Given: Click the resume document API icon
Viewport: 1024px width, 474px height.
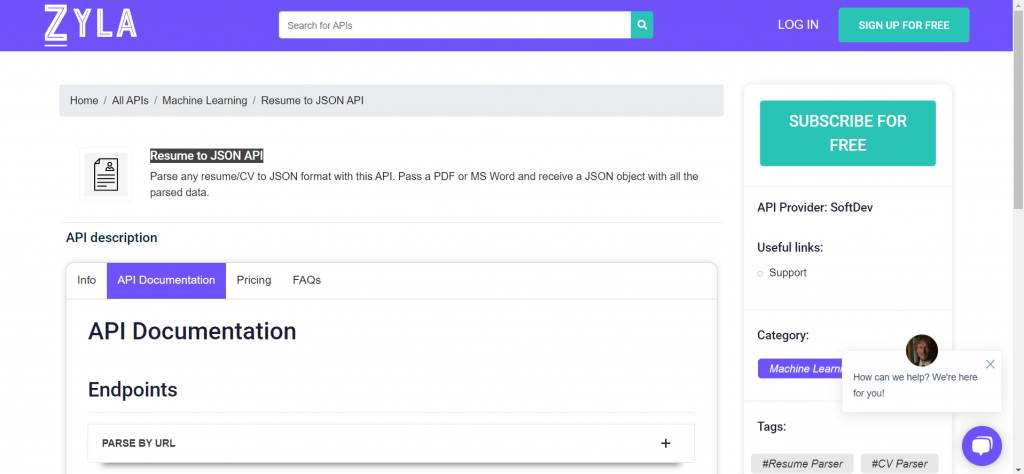Looking at the screenshot, I should (106, 174).
